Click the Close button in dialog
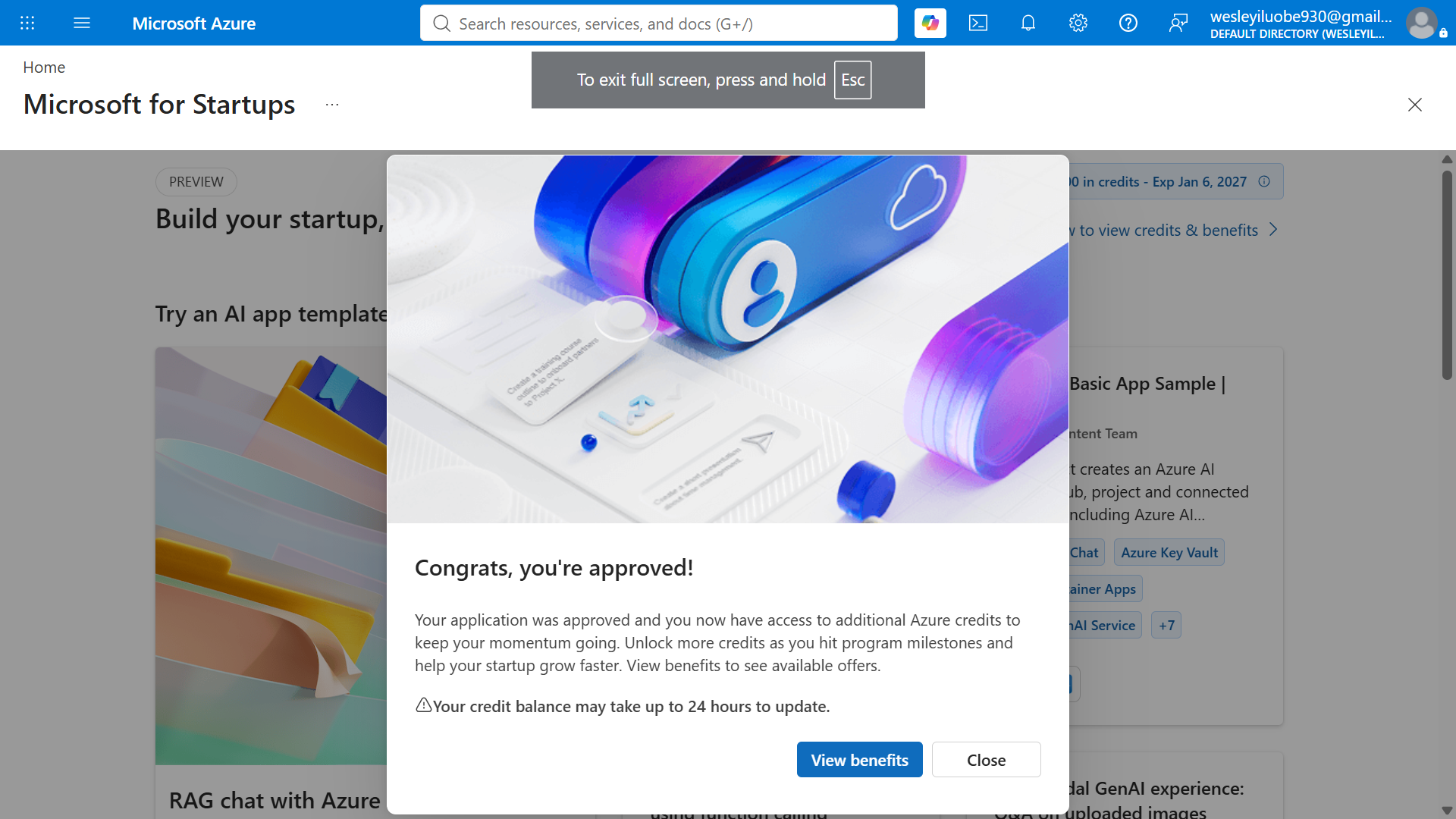 pos(987,760)
